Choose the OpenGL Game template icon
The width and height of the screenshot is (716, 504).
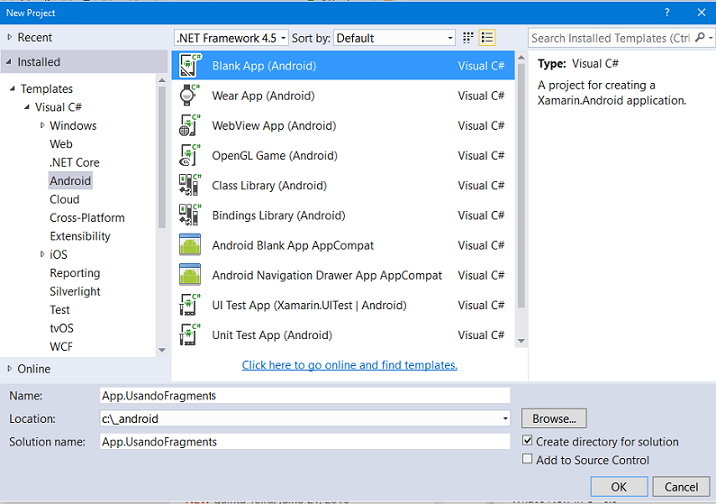pyautogui.click(x=190, y=155)
